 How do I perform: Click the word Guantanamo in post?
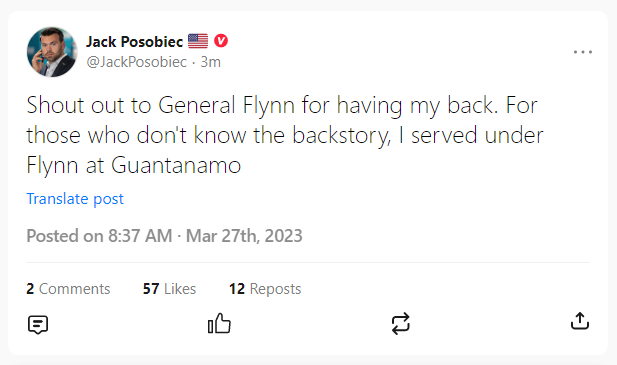[176, 165]
